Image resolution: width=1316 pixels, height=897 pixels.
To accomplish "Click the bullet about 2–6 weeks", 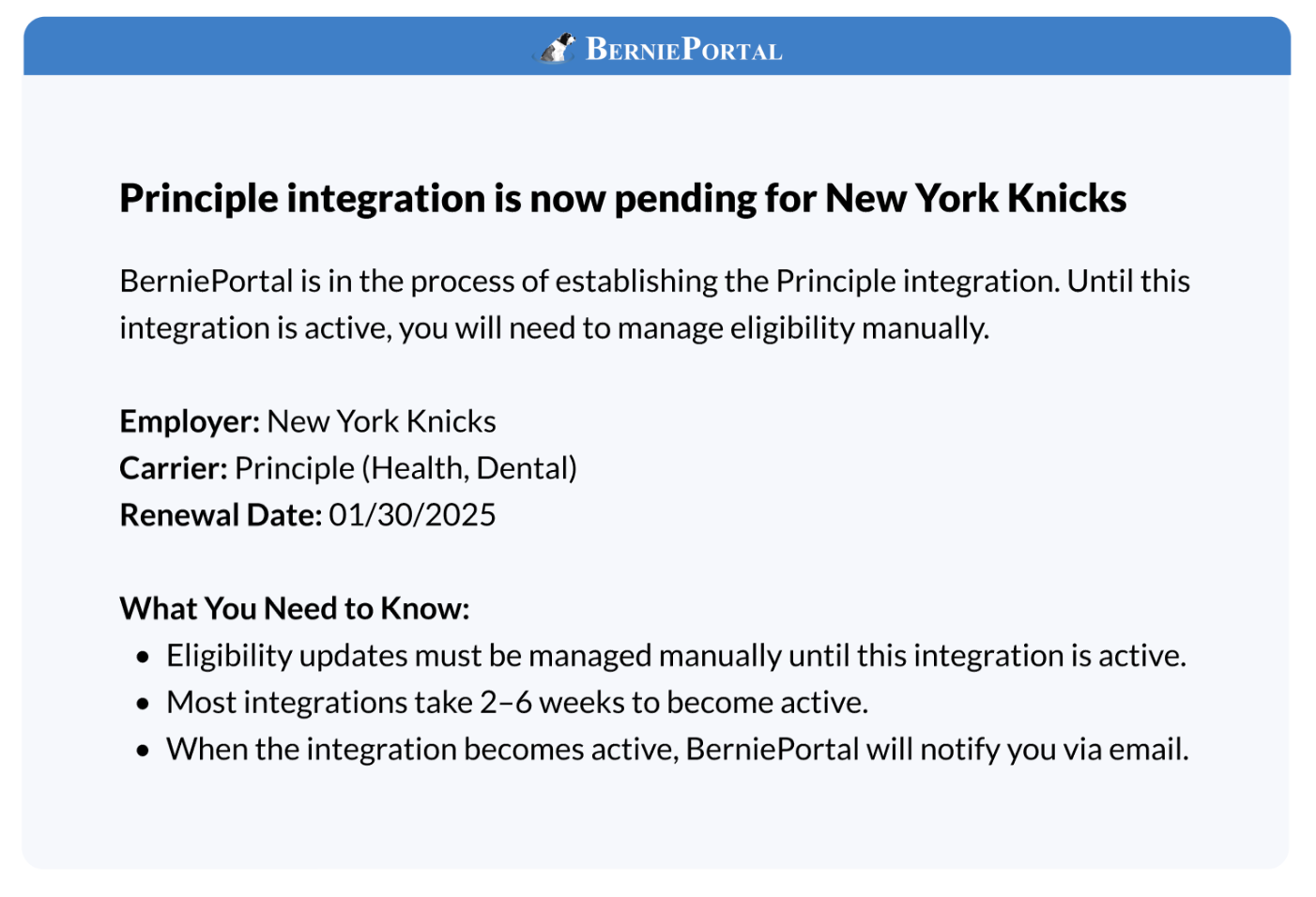I will click(x=517, y=703).
